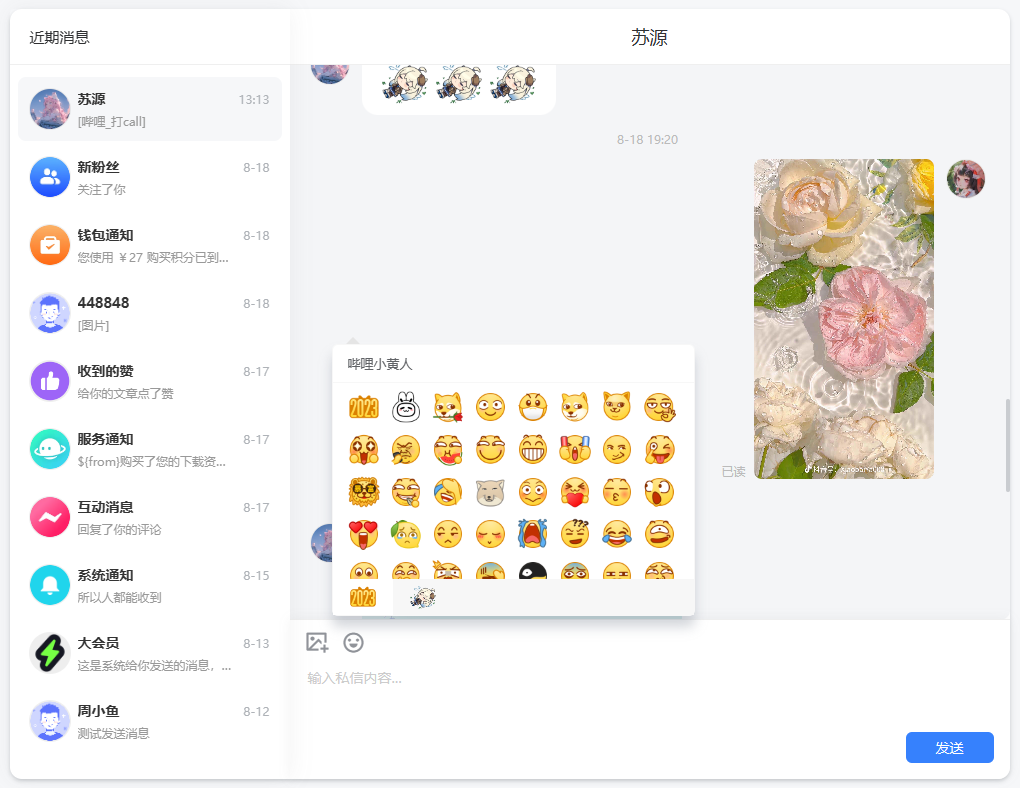1020x788 pixels.
Task: Pick the crying lemon emoji
Action: pyautogui.click(x=406, y=534)
